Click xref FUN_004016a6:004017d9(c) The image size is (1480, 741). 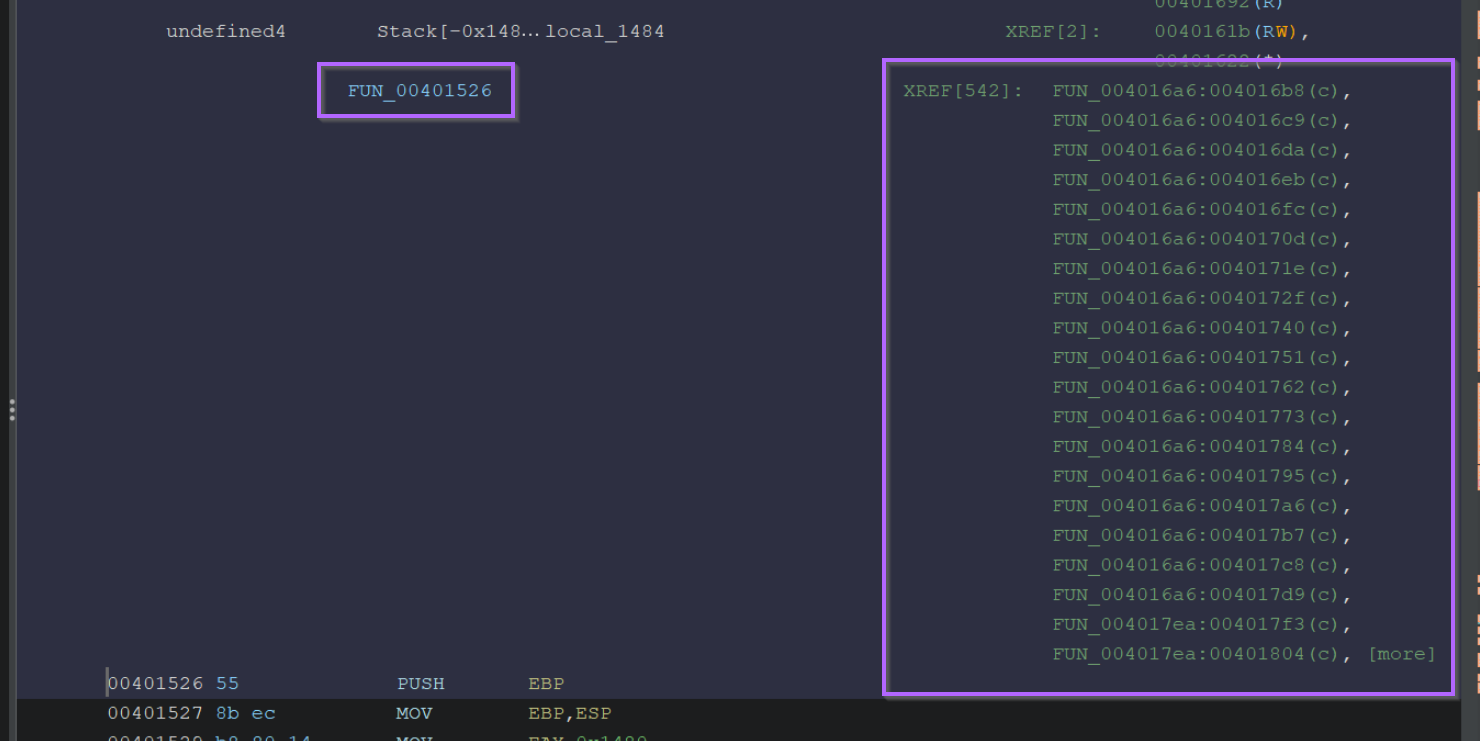[x=1198, y=595]
